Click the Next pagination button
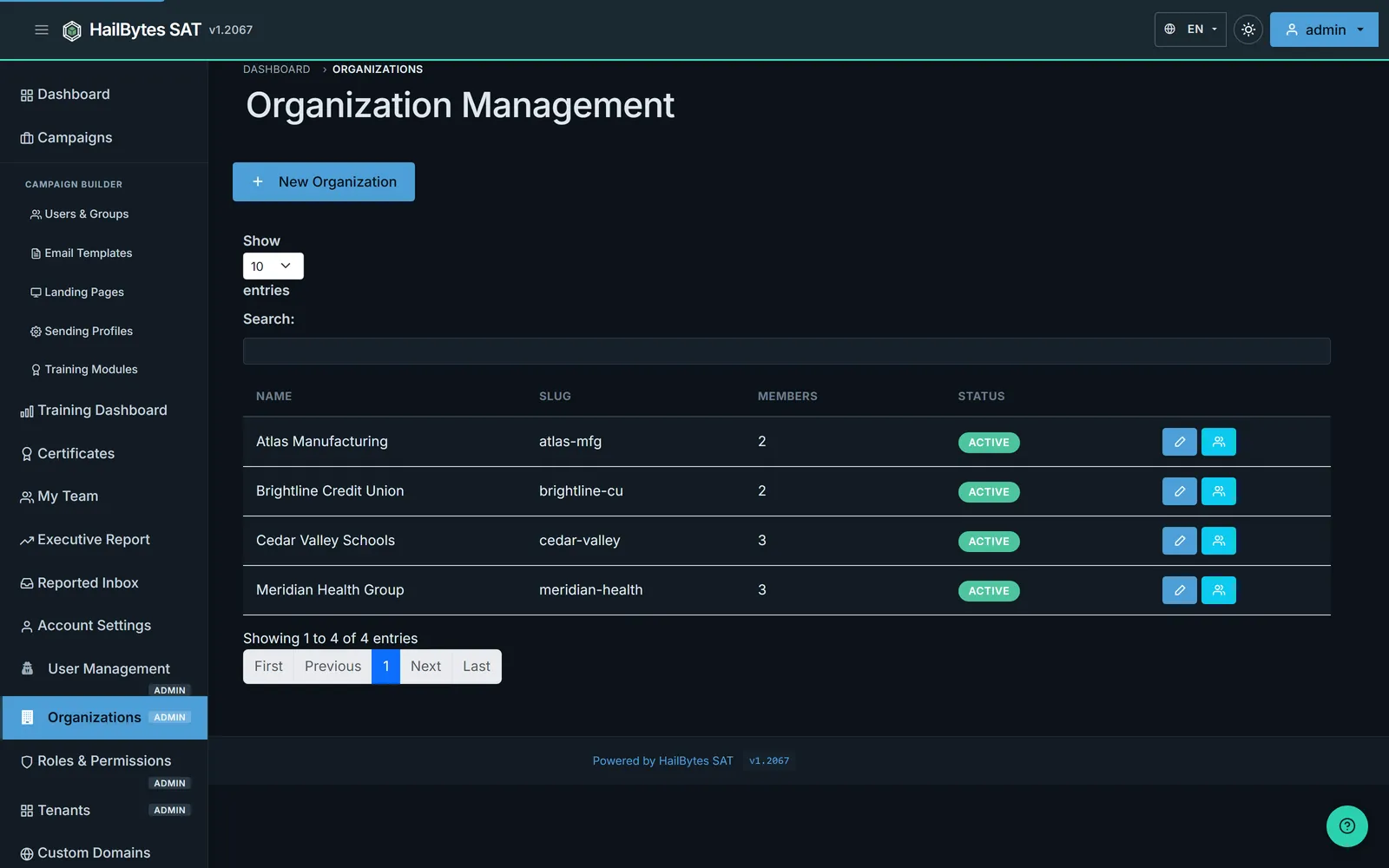Image resolution: width=1389 pixels, height=868 pixels. coord(425,667)
